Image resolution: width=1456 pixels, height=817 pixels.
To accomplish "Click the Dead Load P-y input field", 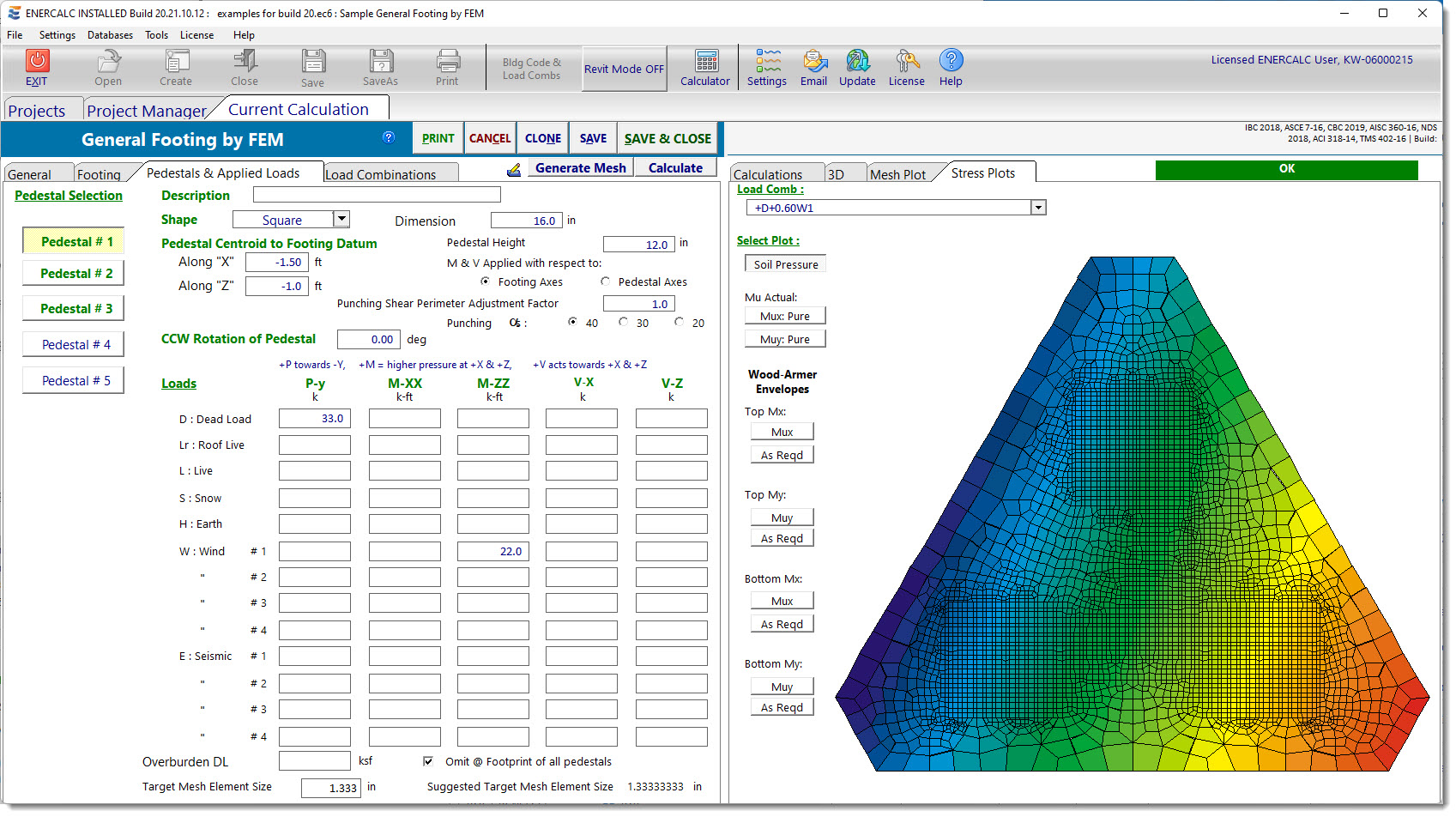I will (314, 418).
